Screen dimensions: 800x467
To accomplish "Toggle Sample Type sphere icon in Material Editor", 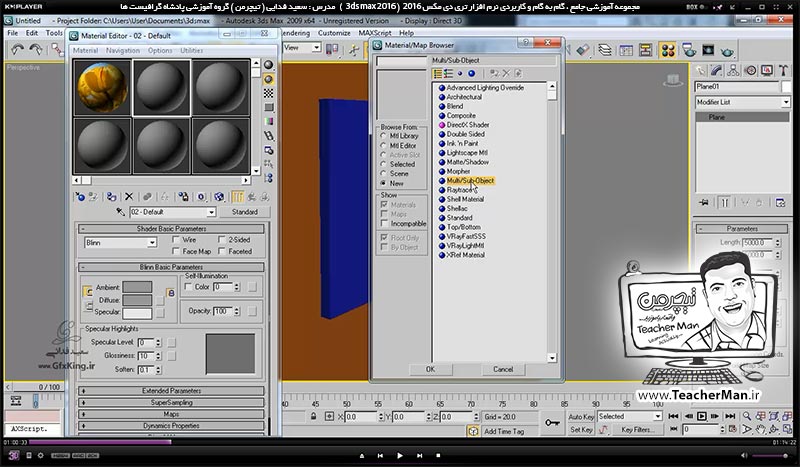I will point(268,65).
